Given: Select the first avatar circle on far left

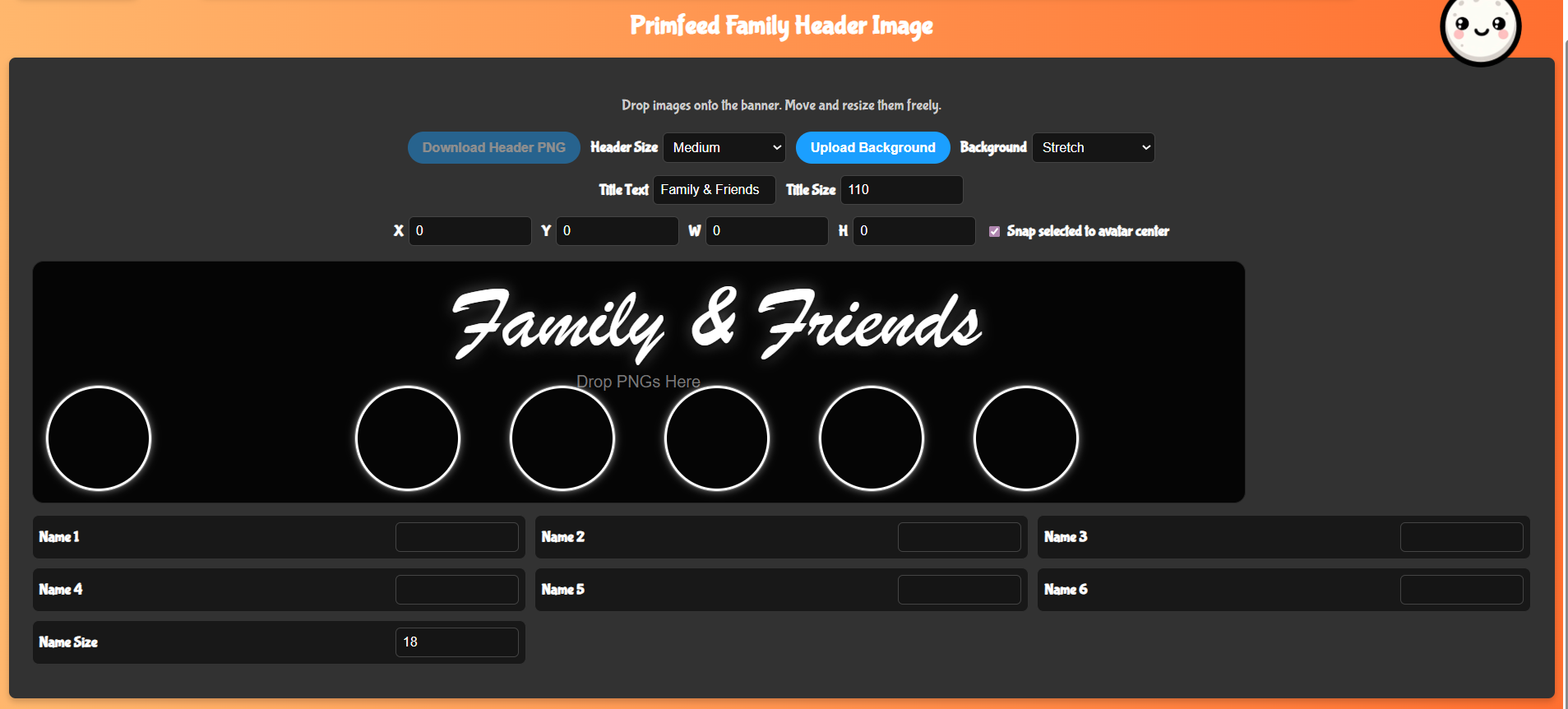Looking at the screenshot, I should click(99, 438).
